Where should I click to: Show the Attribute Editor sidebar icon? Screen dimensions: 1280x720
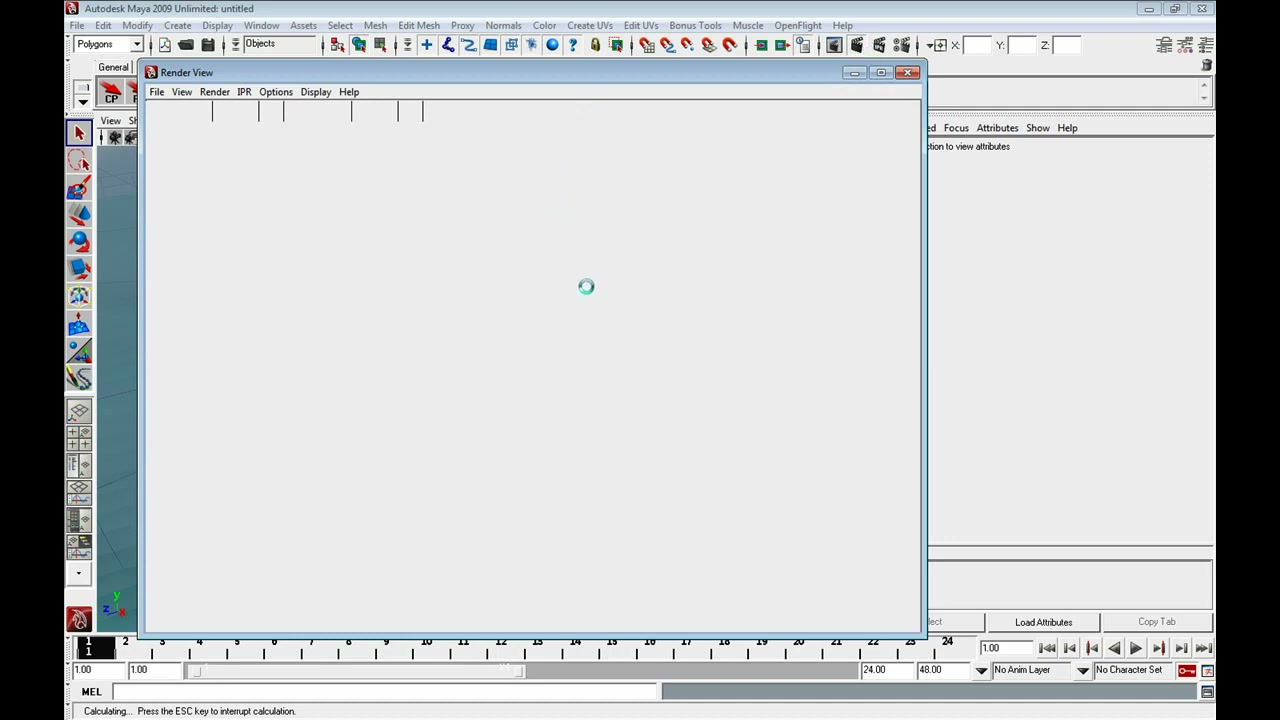pyautogui.click(x=1164, y=45)
